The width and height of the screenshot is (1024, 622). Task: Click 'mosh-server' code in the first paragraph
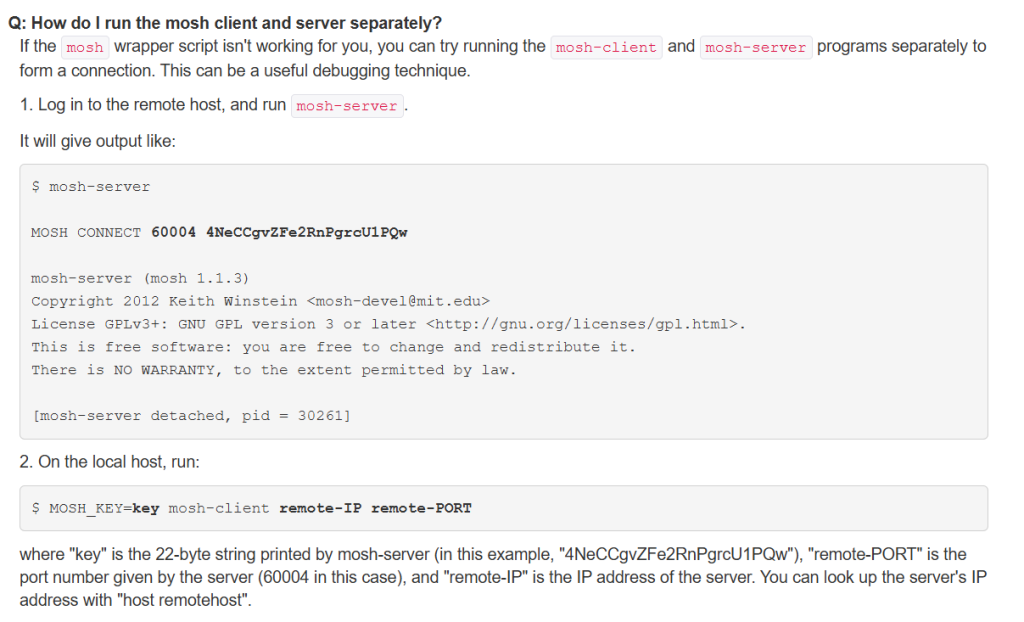coord(756,47)
